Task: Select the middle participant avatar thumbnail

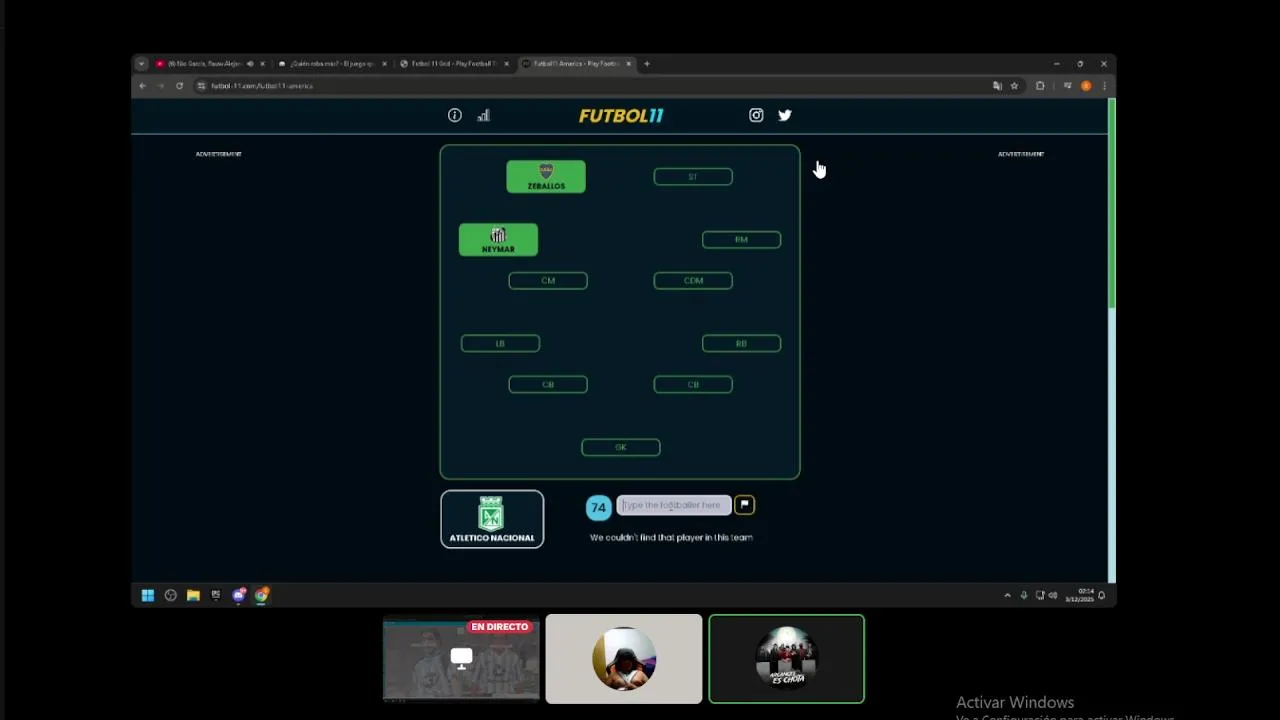Action: pyautogui.click(x=624, y=659)
